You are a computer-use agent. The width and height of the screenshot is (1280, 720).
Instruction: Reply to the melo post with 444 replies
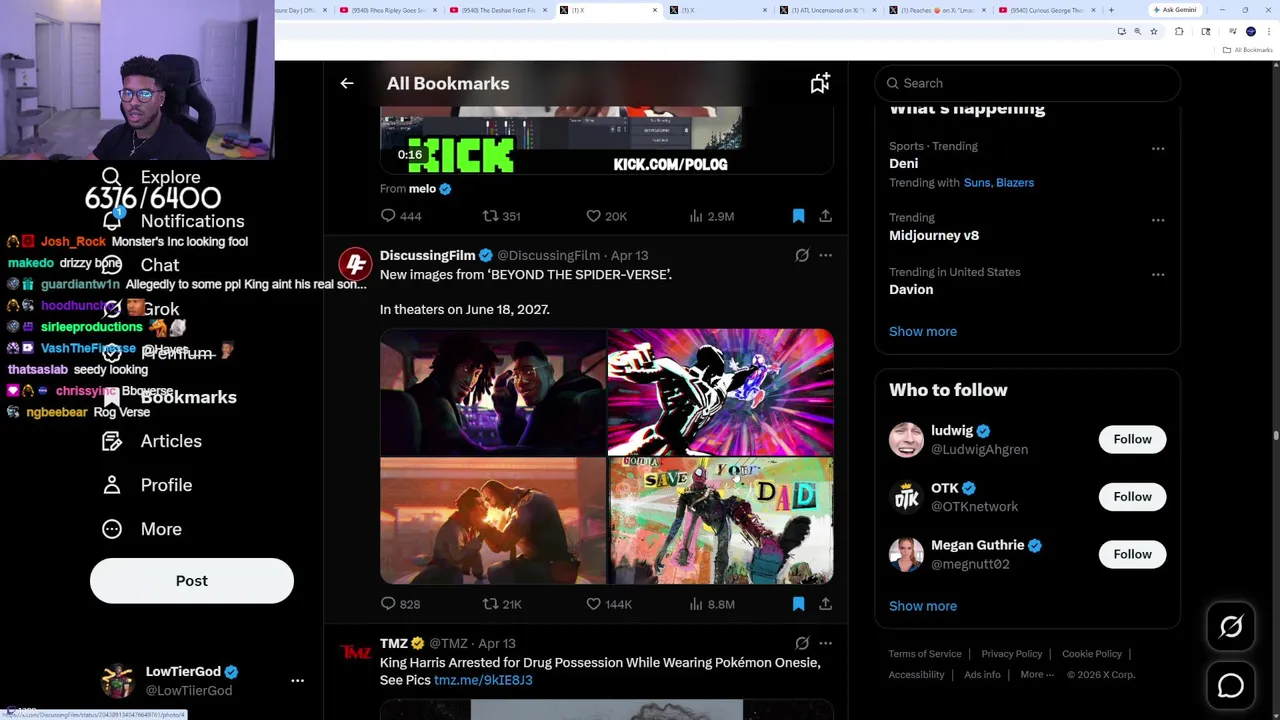pos(388,216)
